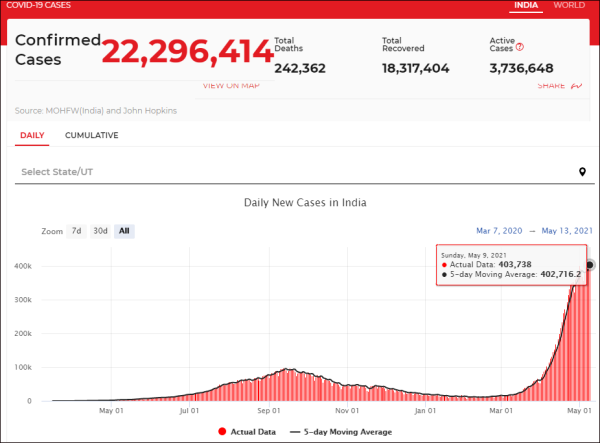Switch to the WORLD tab
Viewport: 600px width, 443px height.
pyautogui.click(x=569, y=5)
